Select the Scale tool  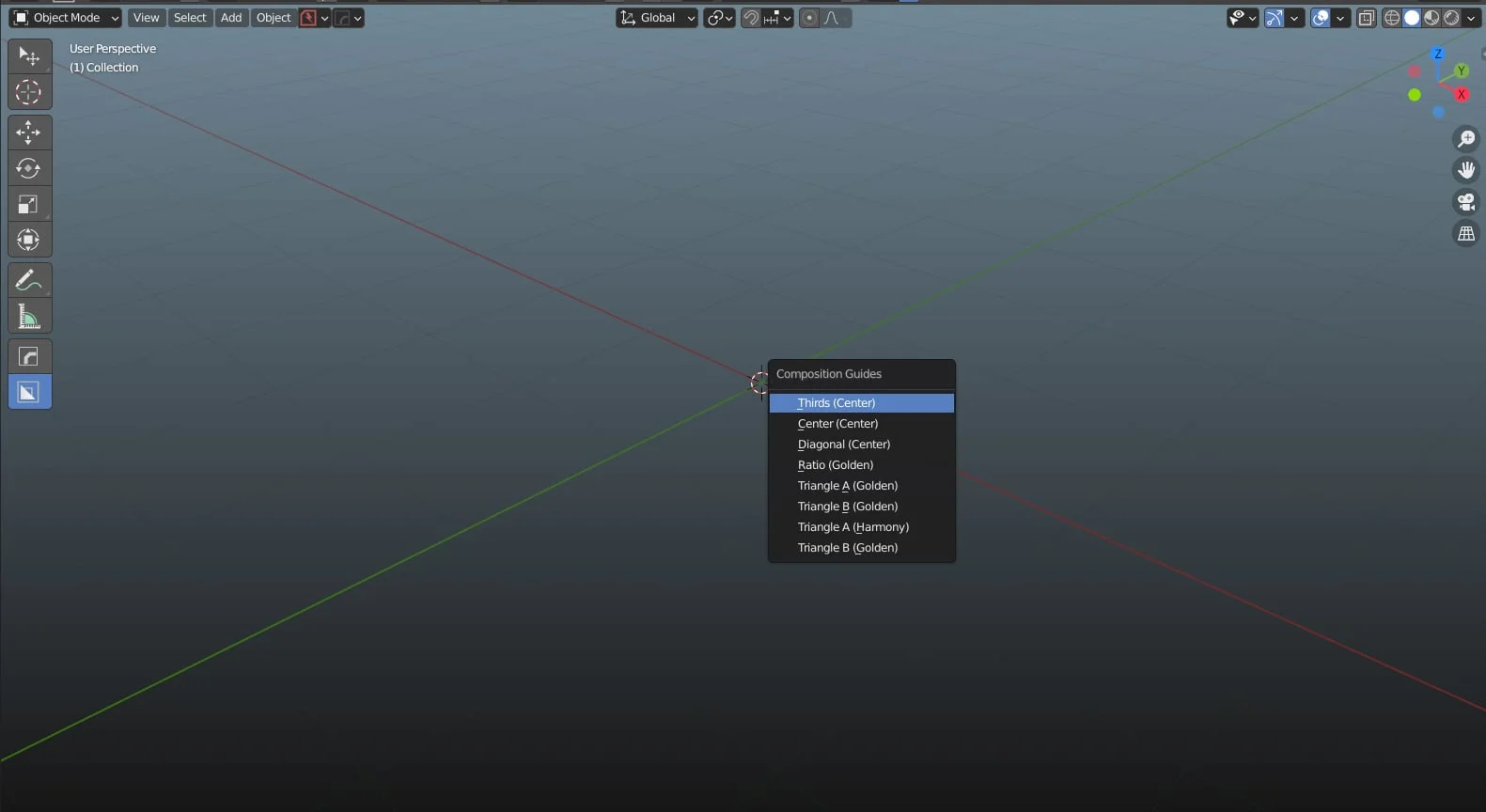29,204
